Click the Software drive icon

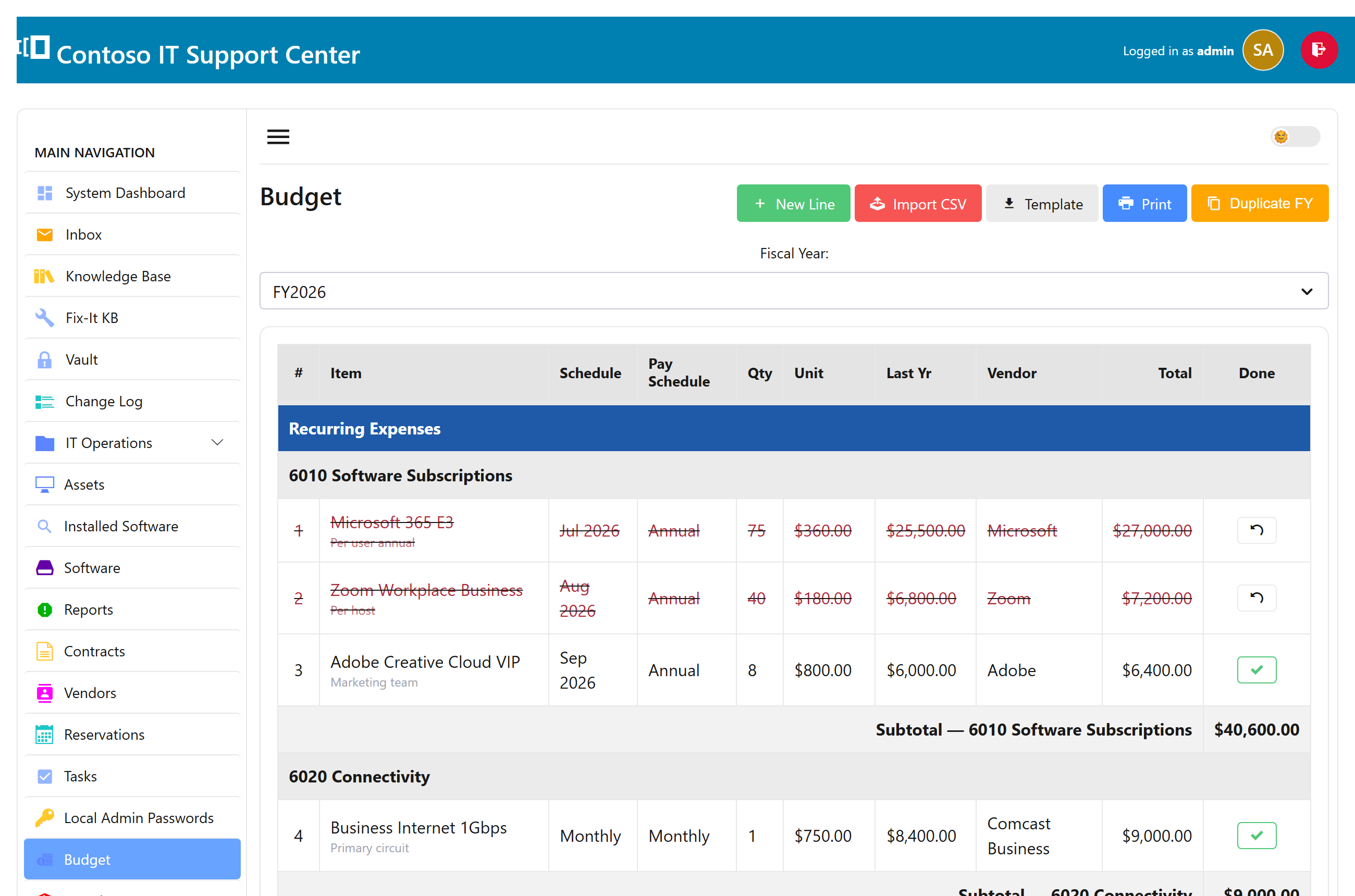pyautogui.click(x=45, y=568)
